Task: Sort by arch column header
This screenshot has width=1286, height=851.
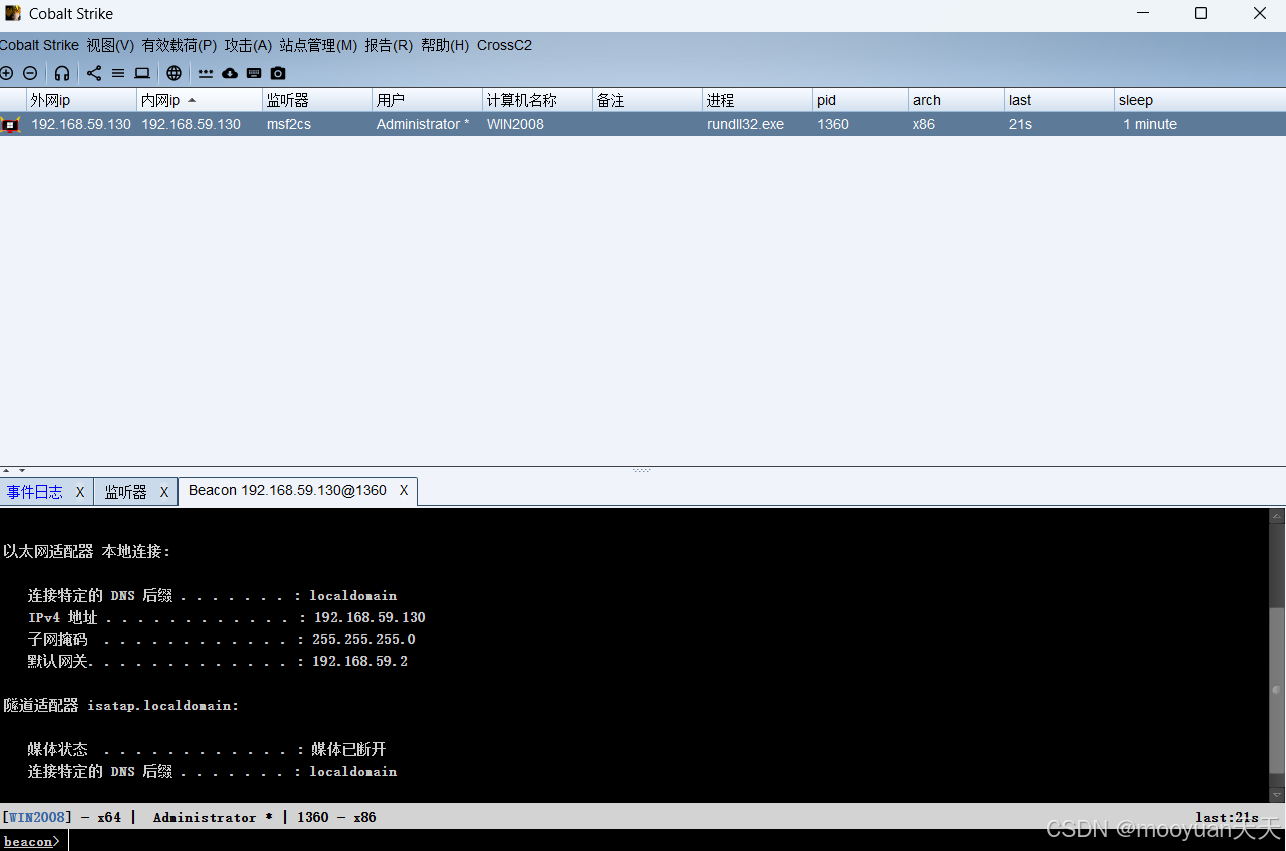Action: point(956,100)
